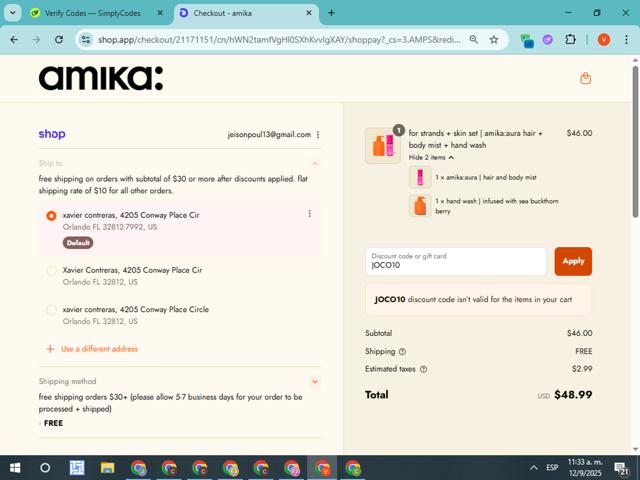Select default xavier contreras Conway Place Cir address

coord(51,216)
